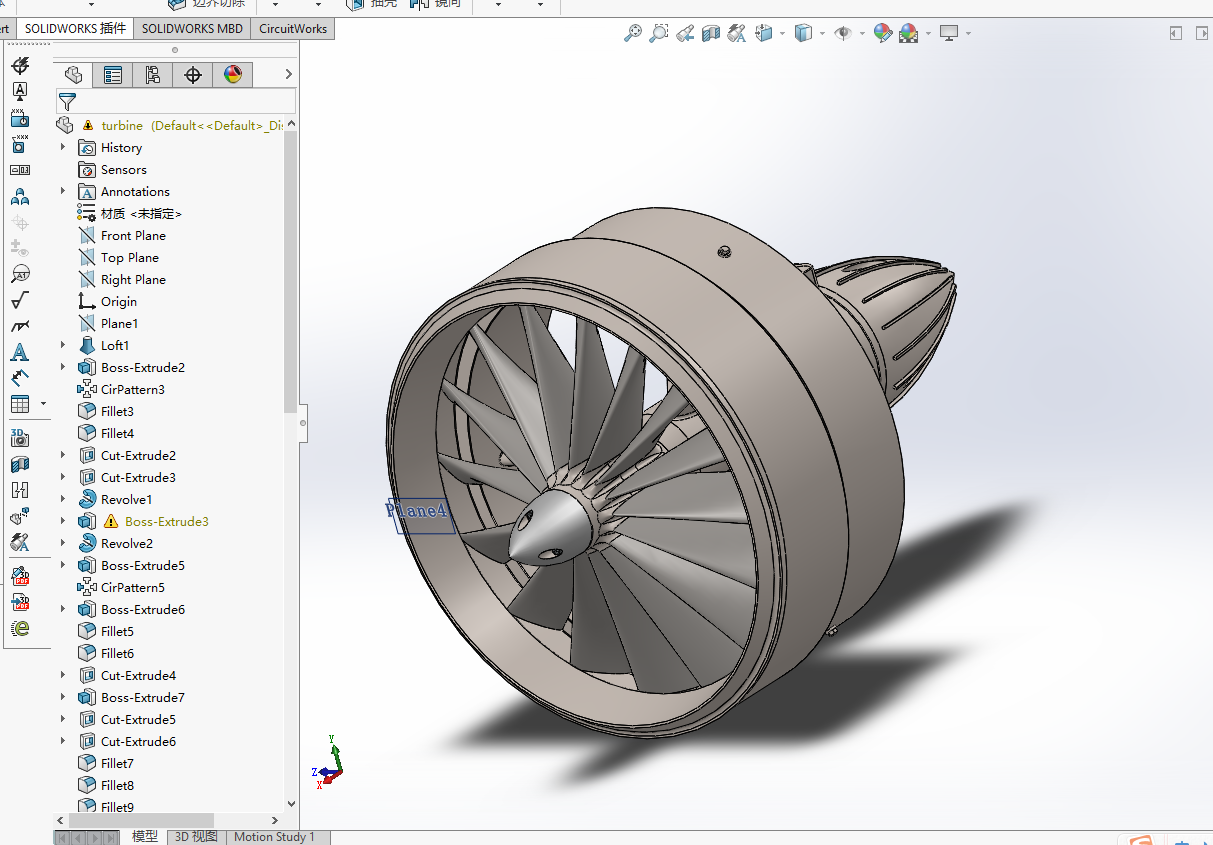1213x845 pixels.
Task: Click the Apply Scene icon
Action: 908,33
